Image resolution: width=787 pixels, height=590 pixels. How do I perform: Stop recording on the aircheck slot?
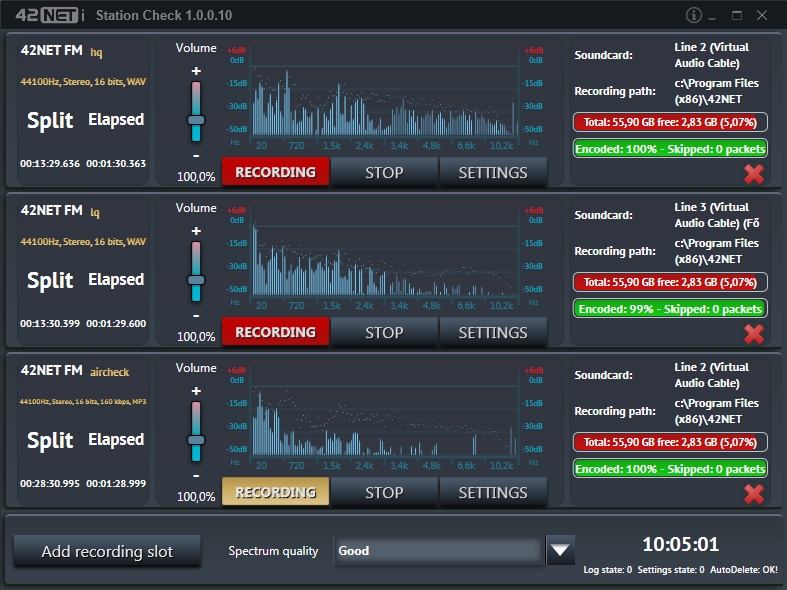[x=384, y=492]
